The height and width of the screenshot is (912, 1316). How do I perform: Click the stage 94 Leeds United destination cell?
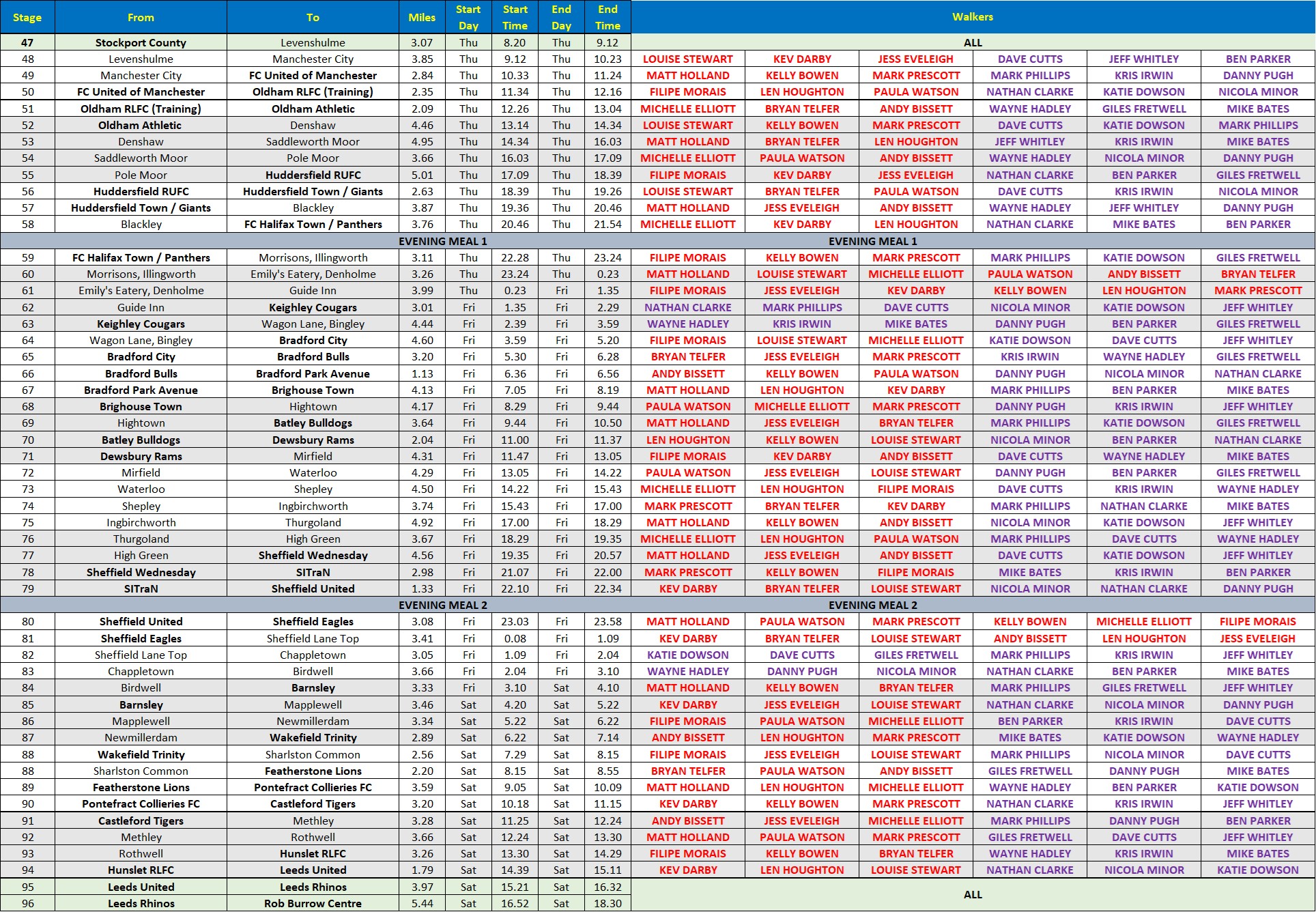pyautogui.click(x=313, y=870)
